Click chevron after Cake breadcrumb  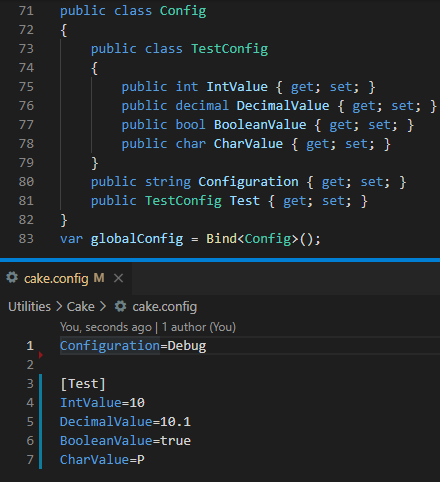103,307
